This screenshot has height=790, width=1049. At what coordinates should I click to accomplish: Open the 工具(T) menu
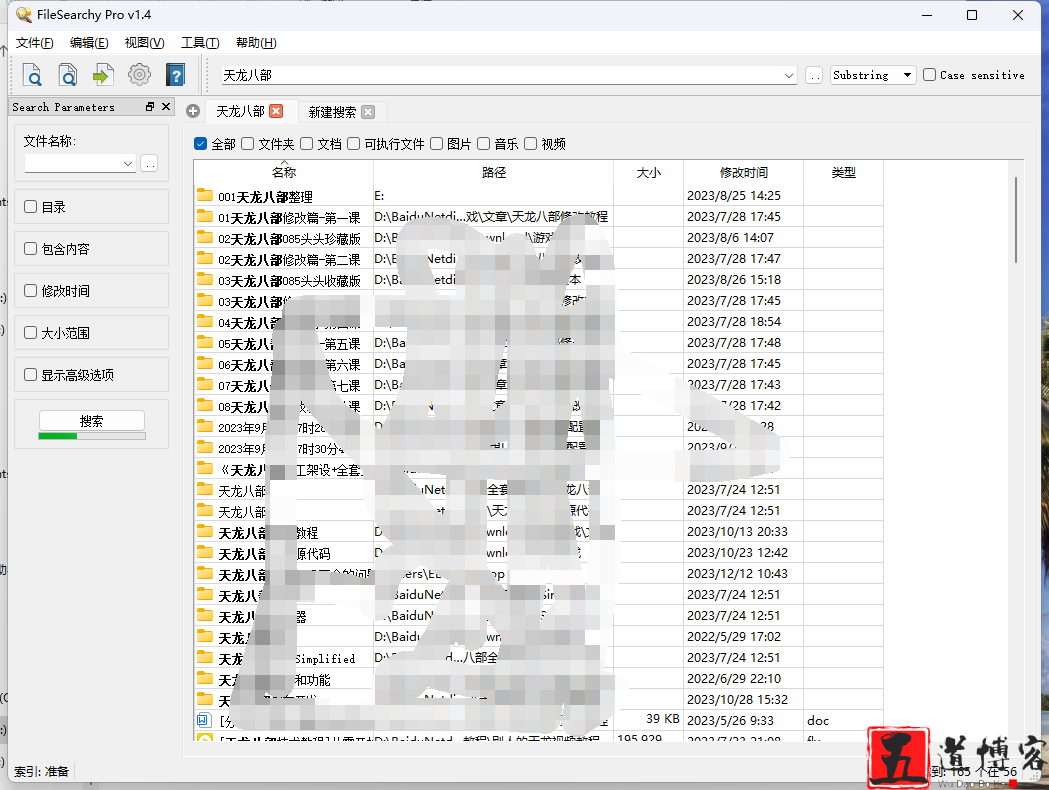pos(200,43)
